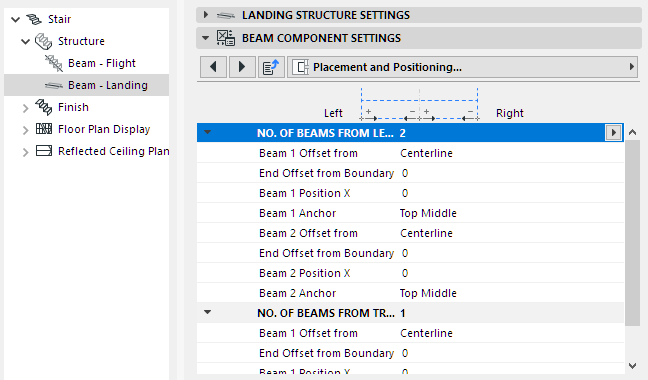Click the Beam - Landing icon

(54, 86)
